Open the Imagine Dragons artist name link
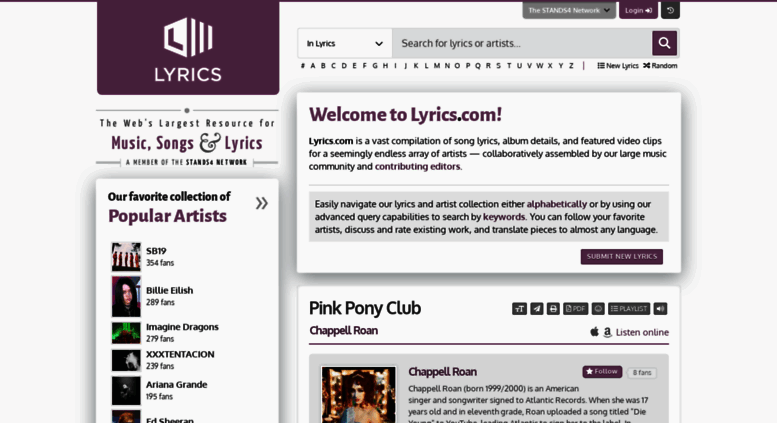 click(x=182, y=327)
